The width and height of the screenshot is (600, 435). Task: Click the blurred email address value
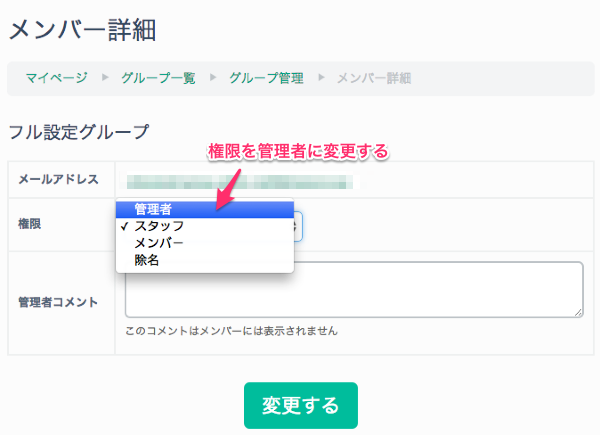pyautogui.click(x=238, y=180)
